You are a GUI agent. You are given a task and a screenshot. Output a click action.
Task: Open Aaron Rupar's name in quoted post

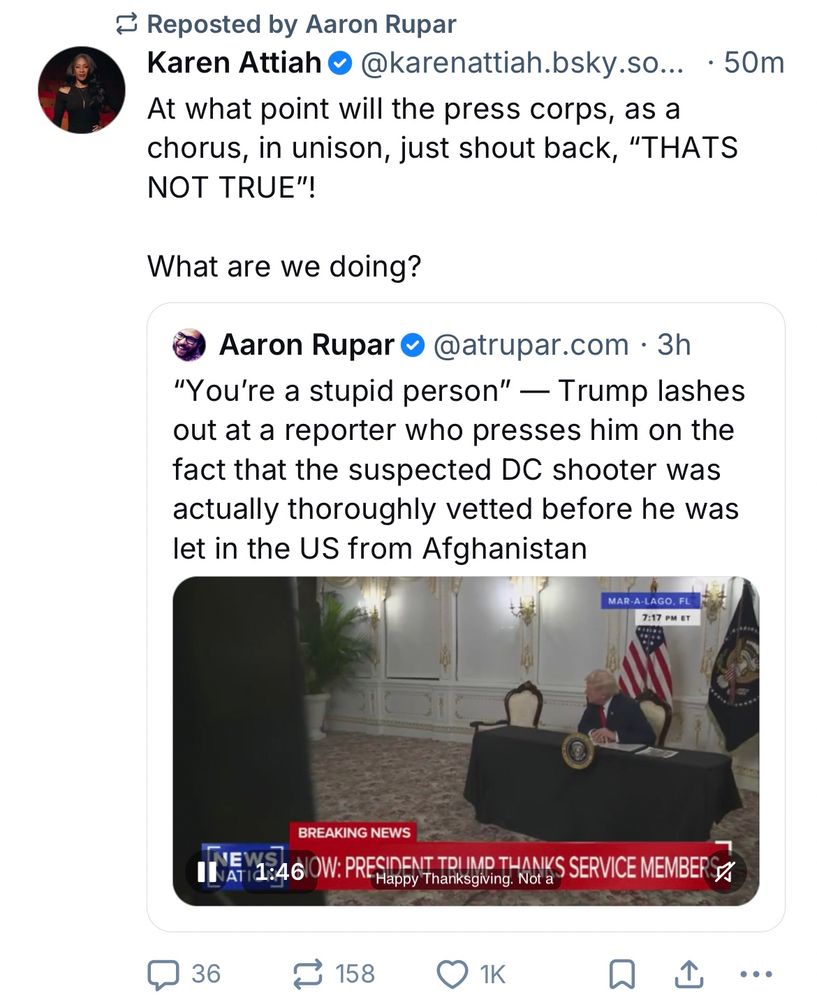click(x=307, y=345)
